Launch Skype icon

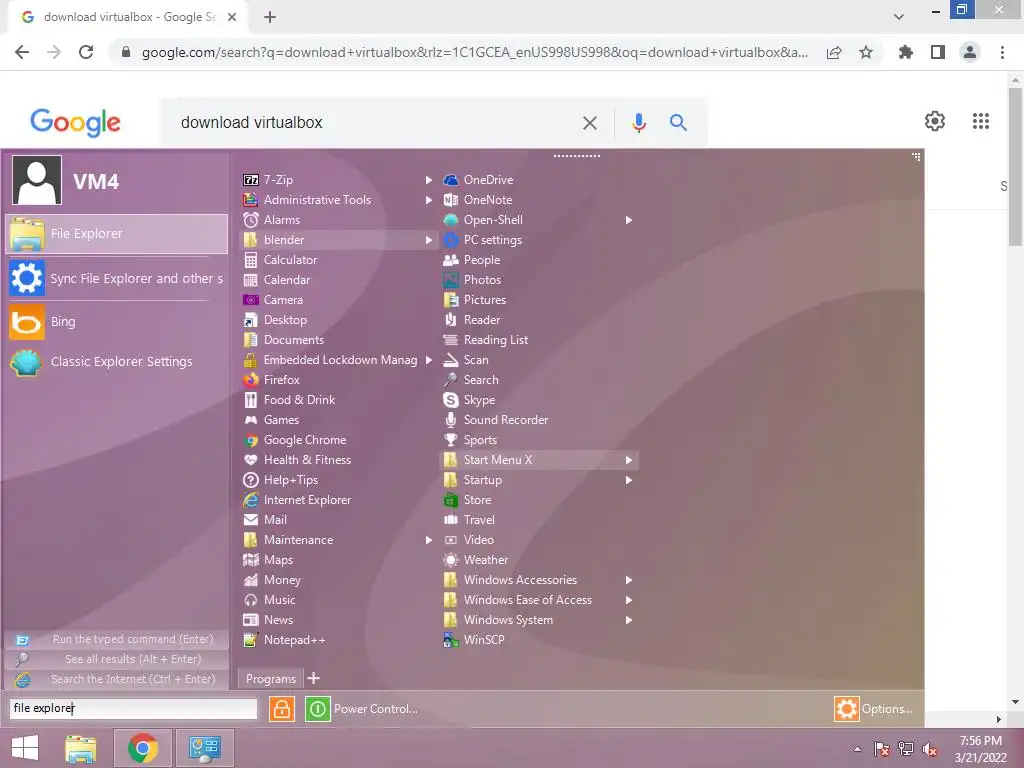pyautogui.click(x=451, y=400)
